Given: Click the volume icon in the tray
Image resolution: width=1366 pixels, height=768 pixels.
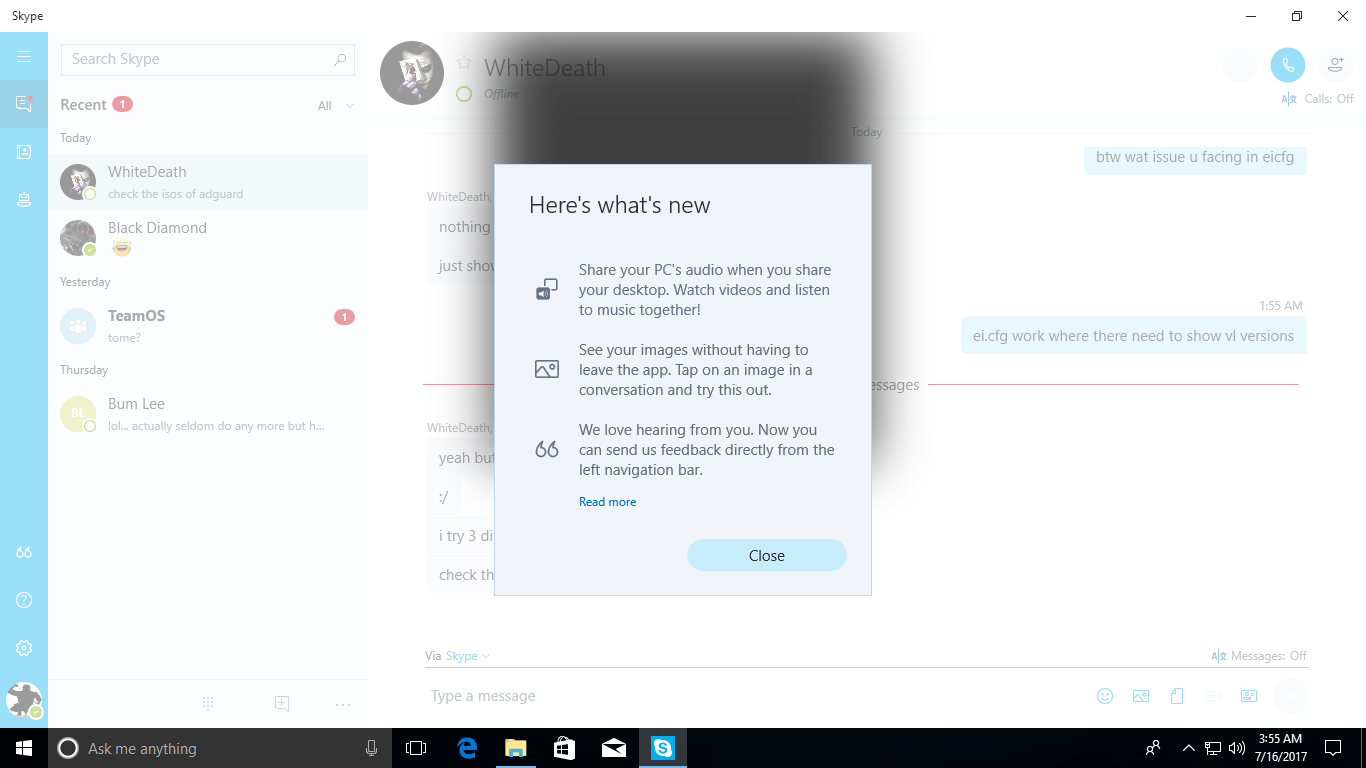Looking at the screenshot, I should point(1237,748).
